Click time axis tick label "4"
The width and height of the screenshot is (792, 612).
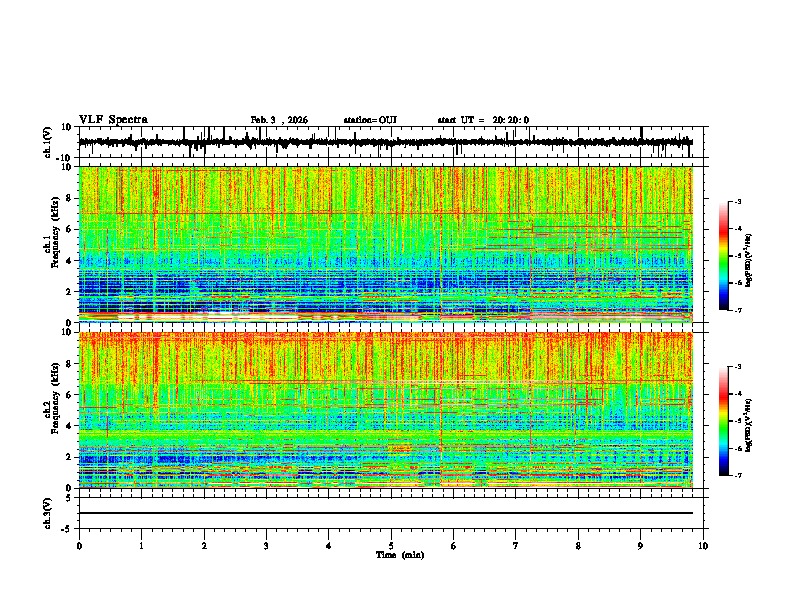(x=329, y=546)
